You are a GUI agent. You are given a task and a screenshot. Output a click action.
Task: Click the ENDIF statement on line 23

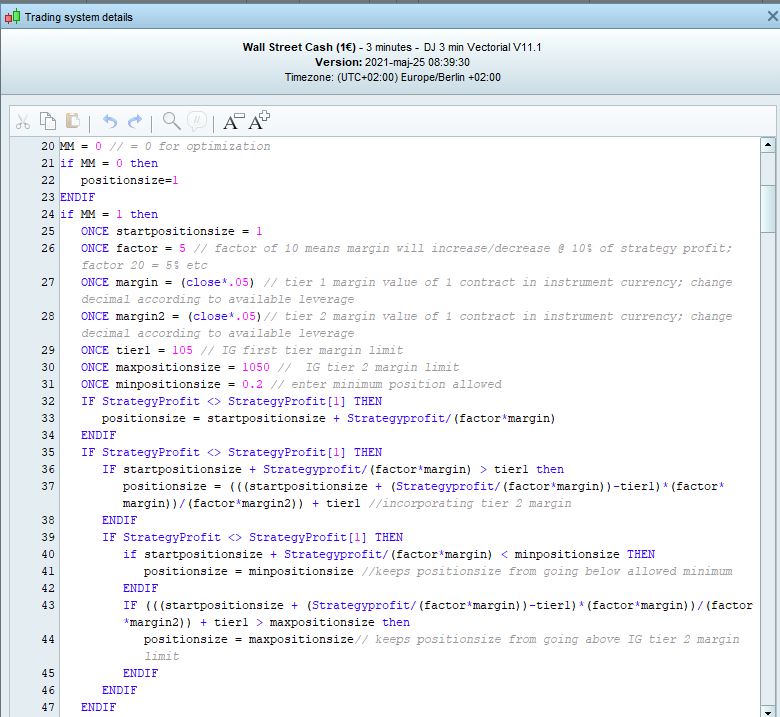click(78, 197)
